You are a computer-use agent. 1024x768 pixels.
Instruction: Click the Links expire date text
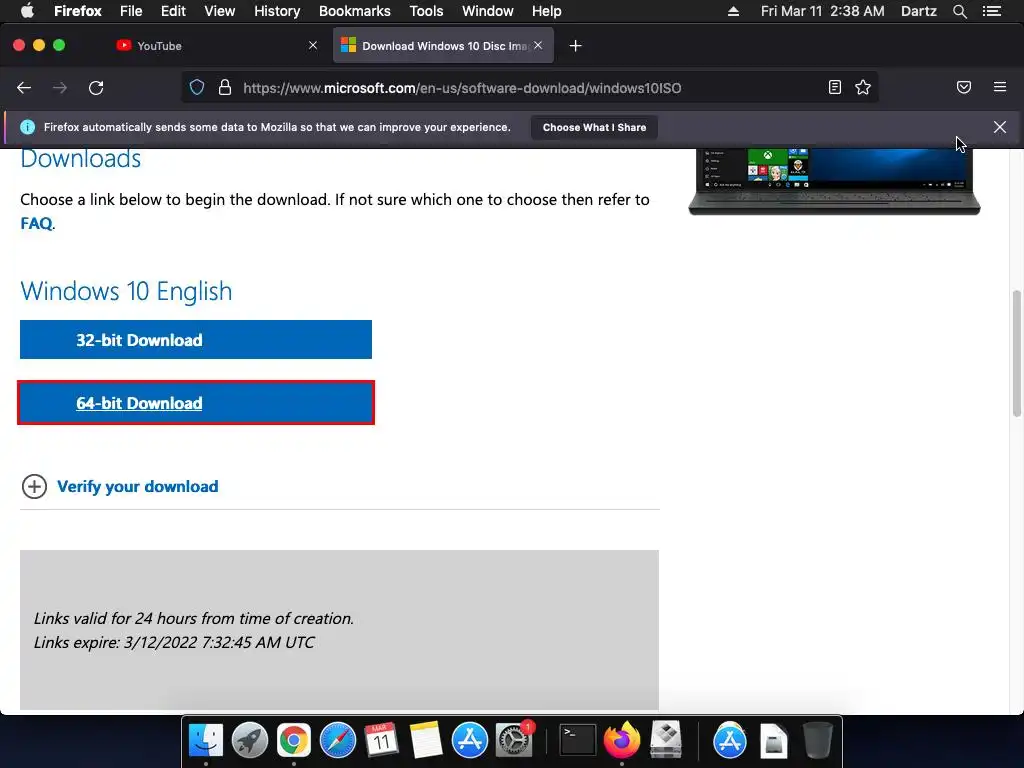pos(174,643)
